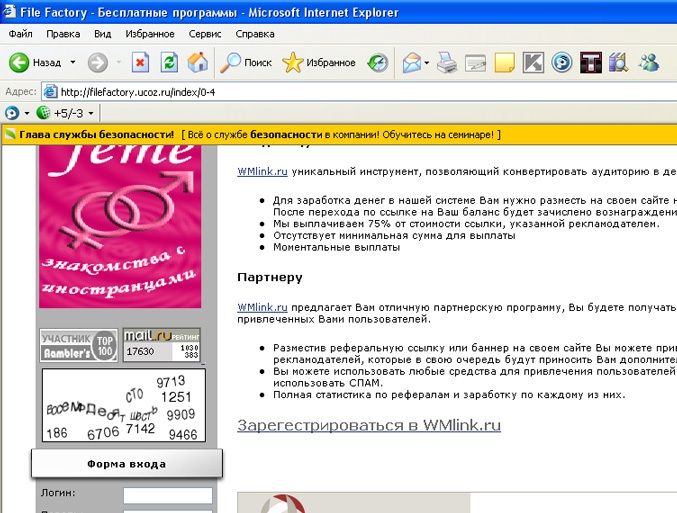Click the Internet Explorer title bar icon
The width and height of the screenshot is (677, 513).
click(9, 12)
